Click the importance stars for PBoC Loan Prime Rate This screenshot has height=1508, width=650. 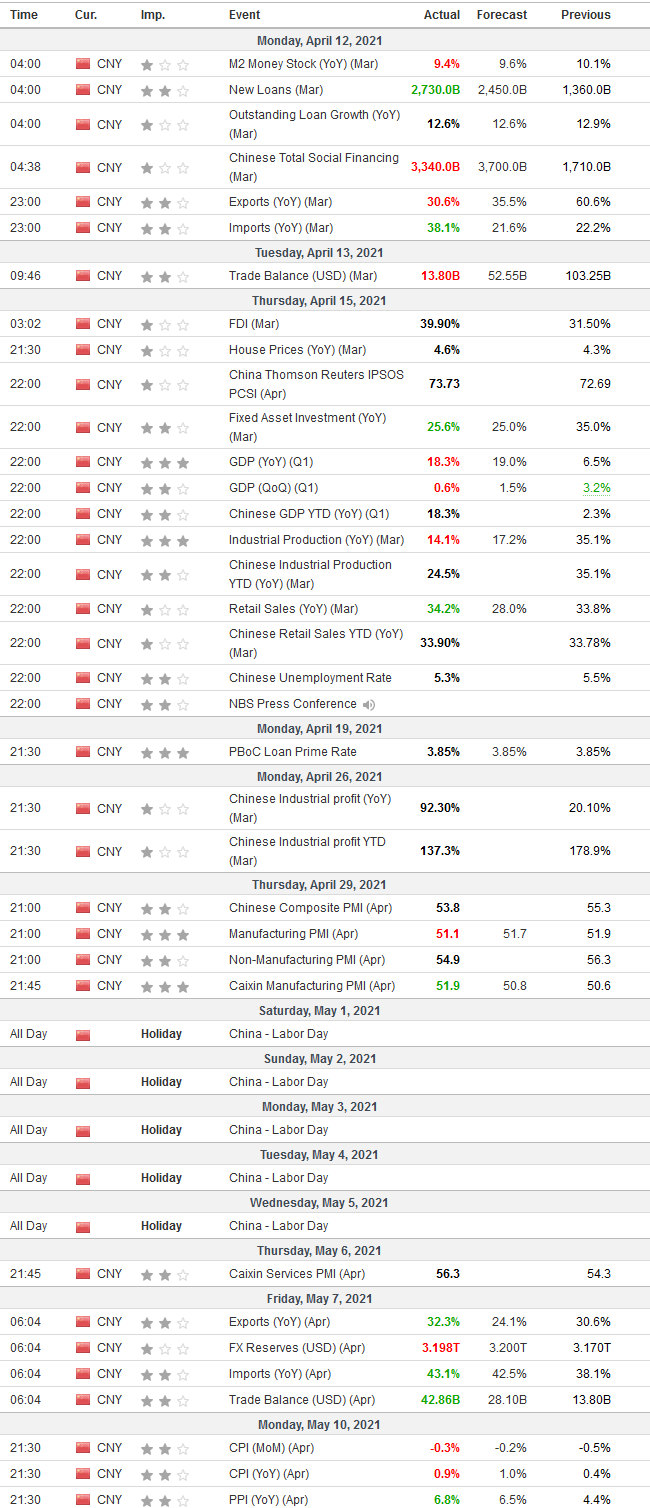[165, 752]
